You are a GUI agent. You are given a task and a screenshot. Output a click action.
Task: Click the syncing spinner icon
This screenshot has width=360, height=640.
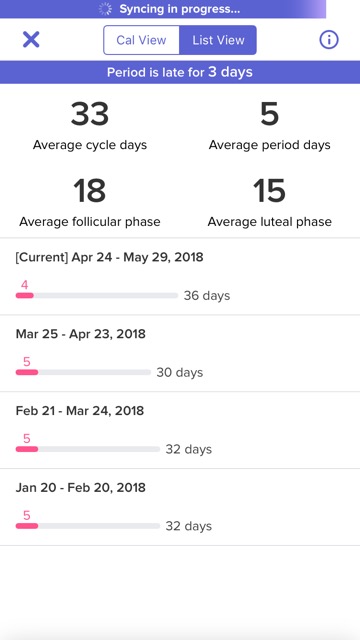point(105,9)
